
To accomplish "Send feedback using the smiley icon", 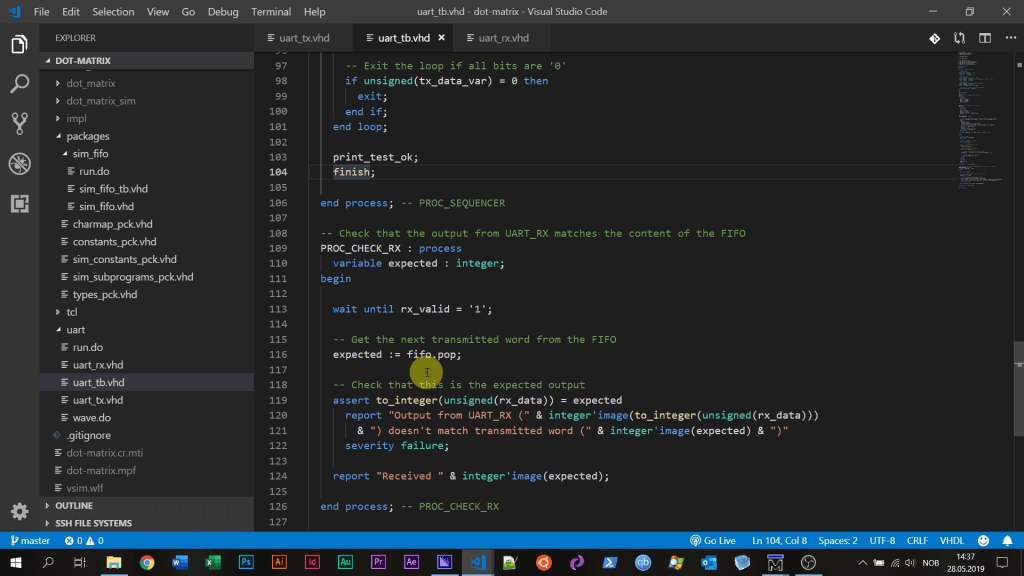I will click(983, 540).
